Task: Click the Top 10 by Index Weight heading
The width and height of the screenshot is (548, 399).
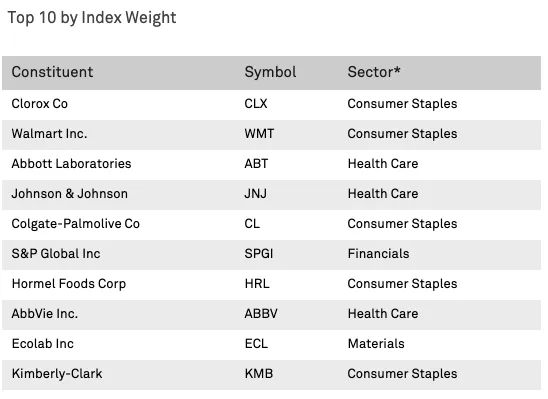Action: [x=92, y=18]
